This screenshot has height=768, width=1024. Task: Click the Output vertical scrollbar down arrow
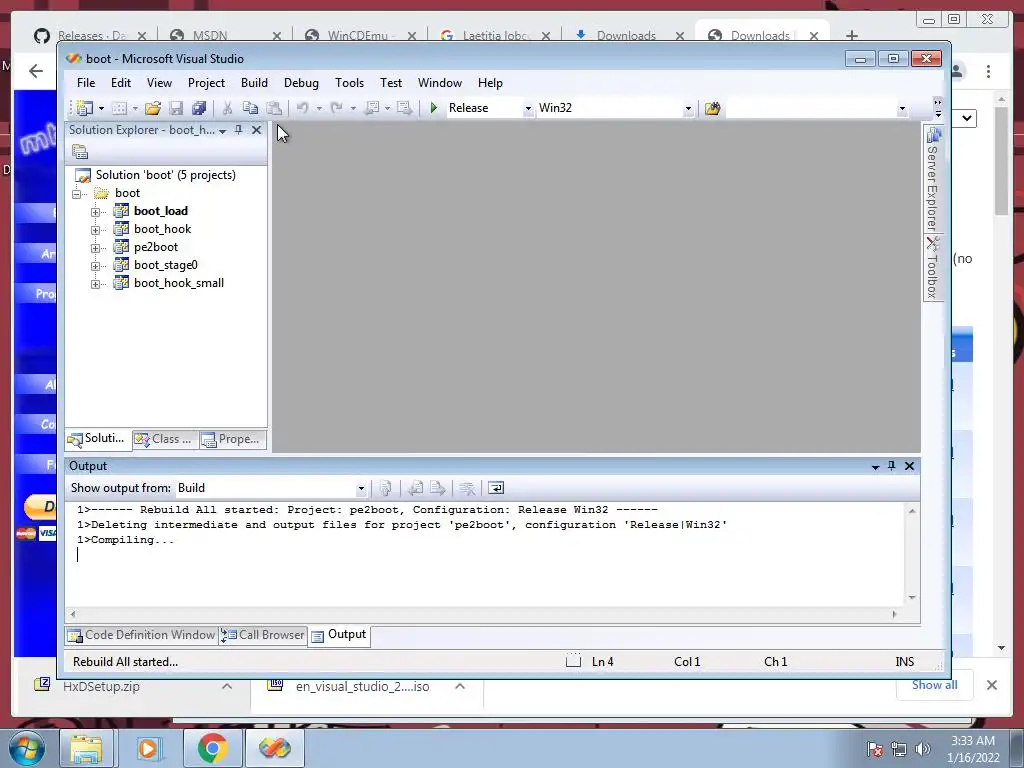912,598
